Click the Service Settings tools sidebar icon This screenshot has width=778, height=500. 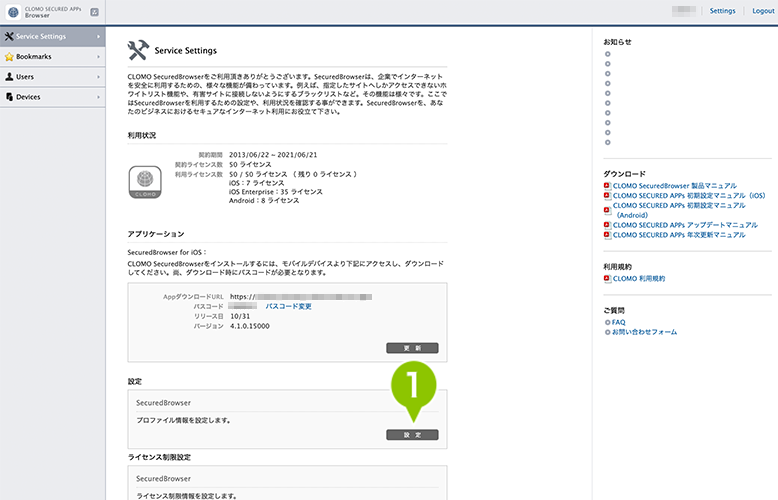click(9, 36)
